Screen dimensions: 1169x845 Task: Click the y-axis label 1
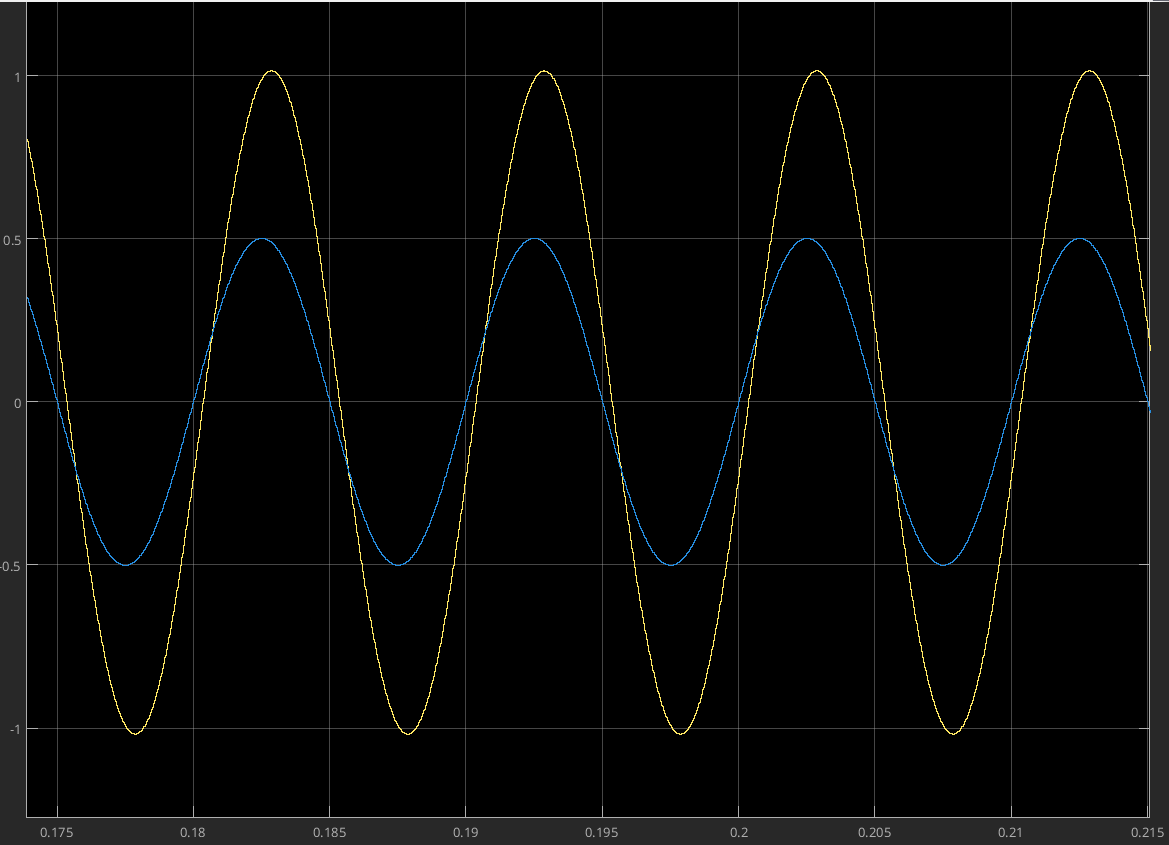point(17,76)
